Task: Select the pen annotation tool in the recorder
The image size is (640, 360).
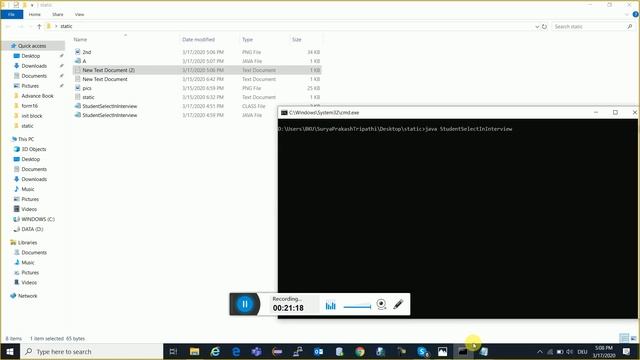Action: (x=398, y=304)
